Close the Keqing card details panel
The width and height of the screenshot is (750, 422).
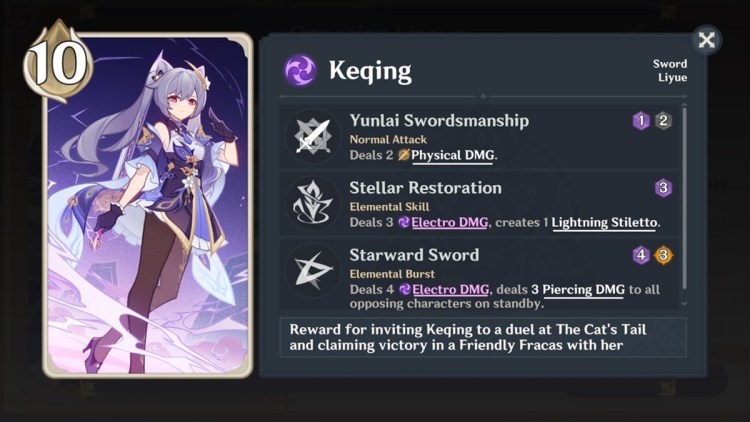(x=706, y=40)
